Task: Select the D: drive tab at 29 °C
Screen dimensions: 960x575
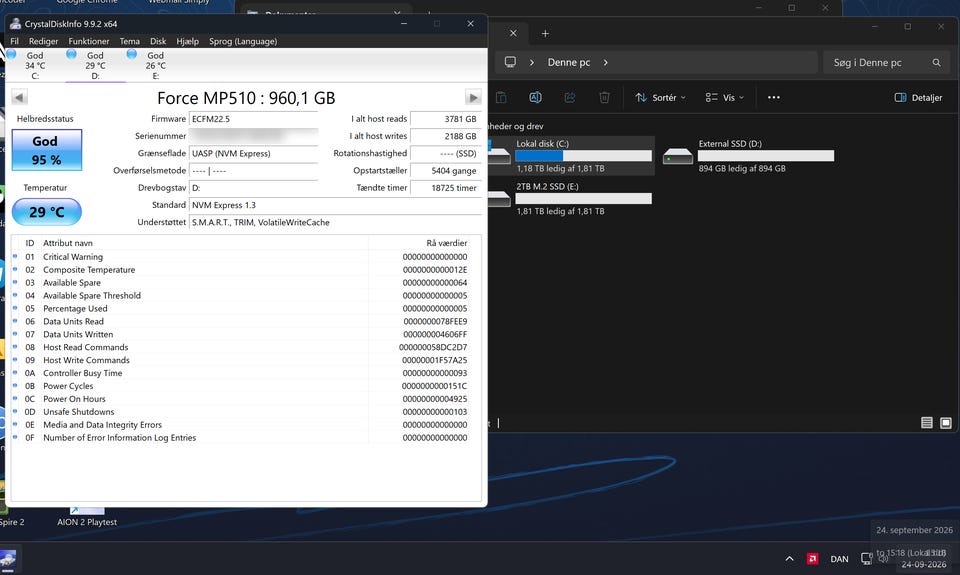Action: click(x=95, y=65)
